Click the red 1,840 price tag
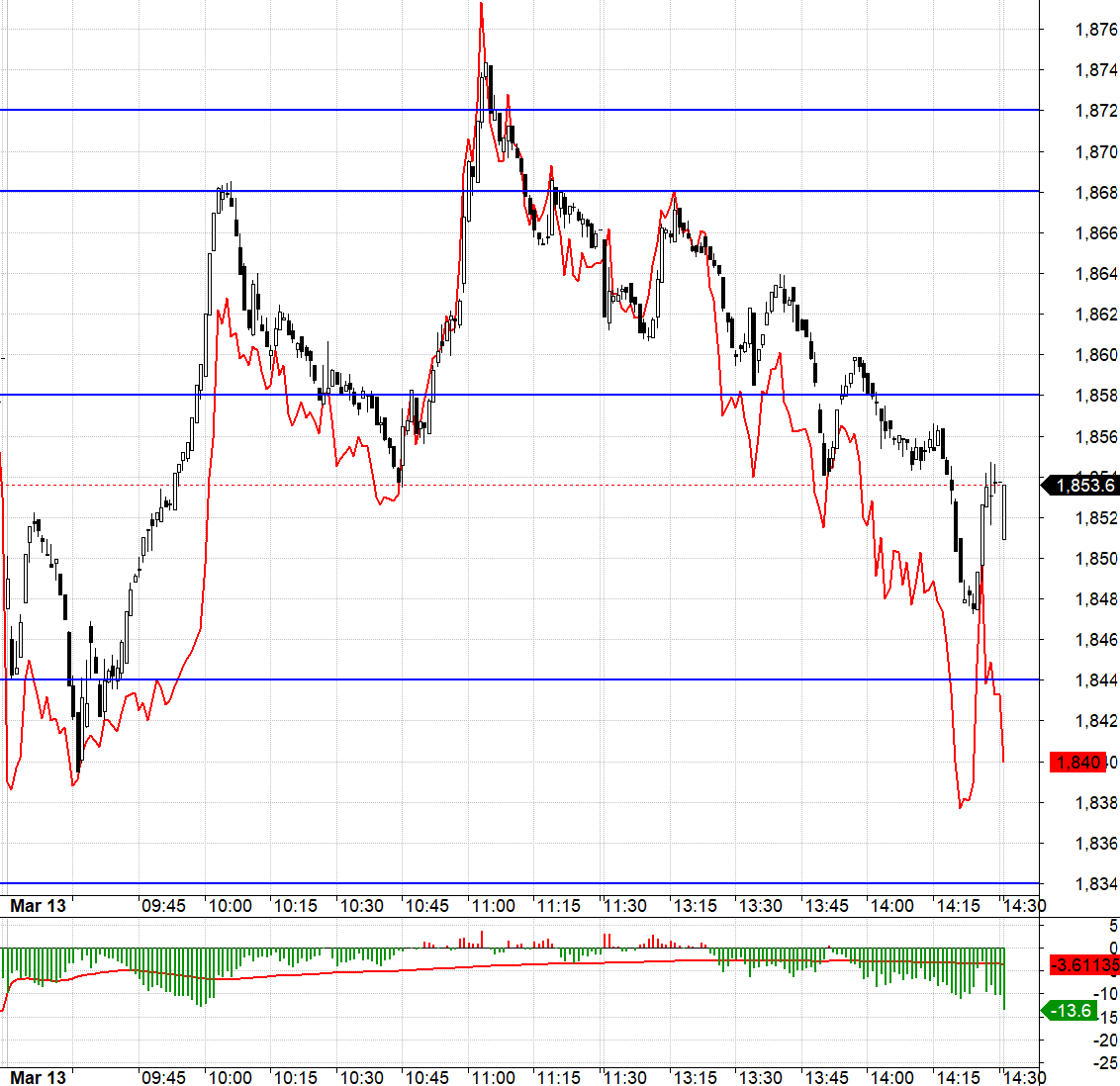Screen dimensions: 1120x1086 point(1078,762)
